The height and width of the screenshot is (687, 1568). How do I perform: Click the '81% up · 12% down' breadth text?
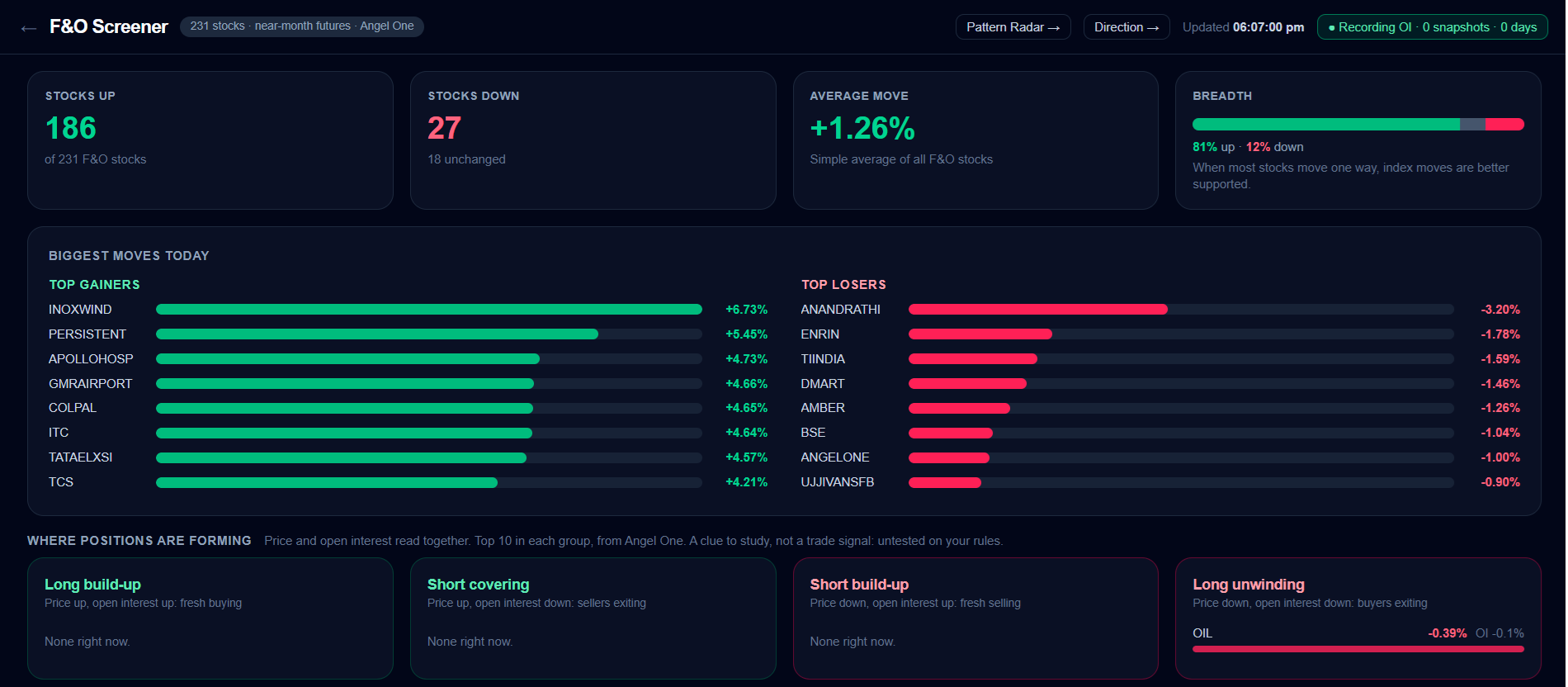[x=1248, y=147]
